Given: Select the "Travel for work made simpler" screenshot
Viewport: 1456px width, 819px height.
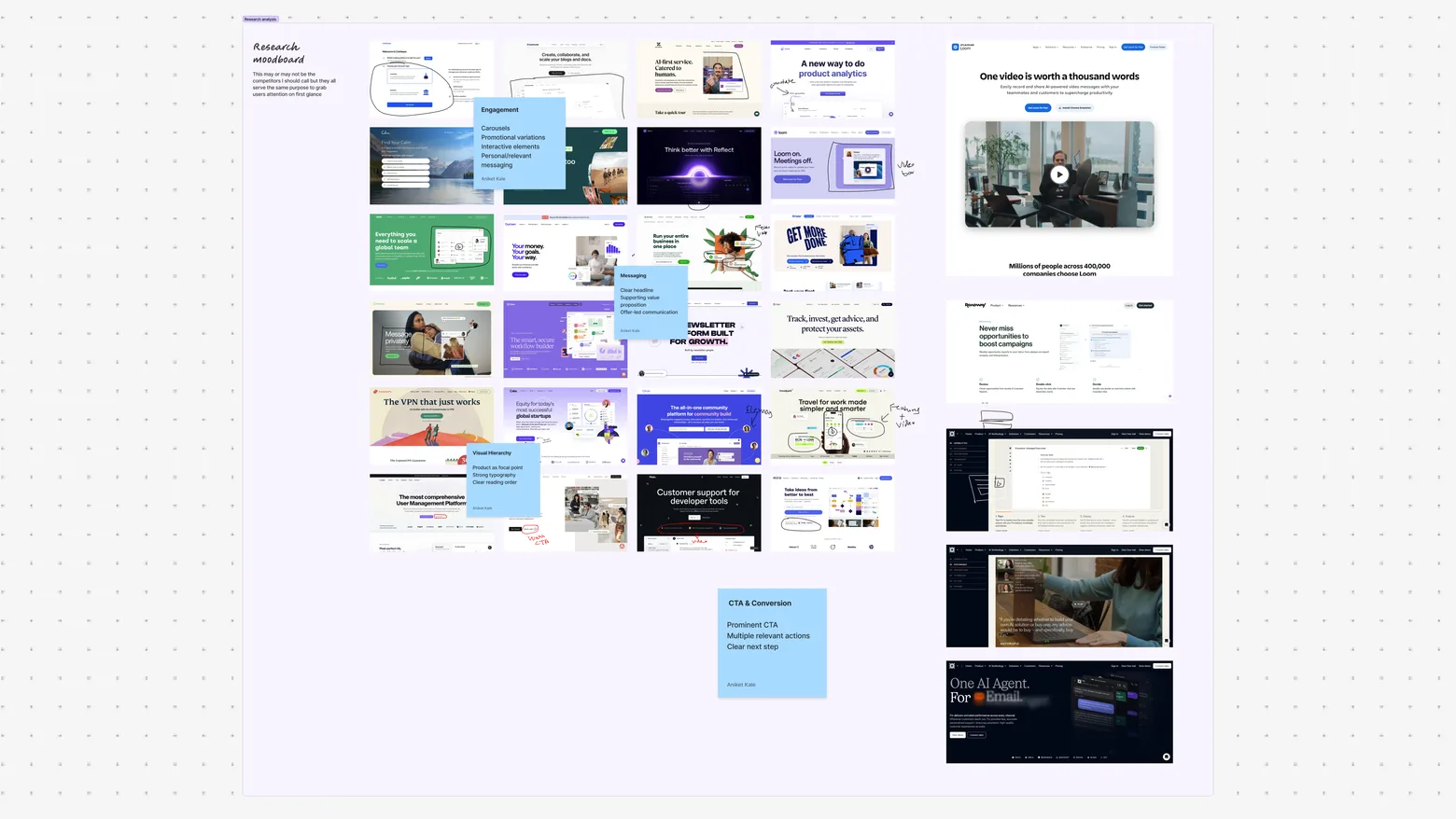Looking at the screenshot, I should click(x=833, y=425).
